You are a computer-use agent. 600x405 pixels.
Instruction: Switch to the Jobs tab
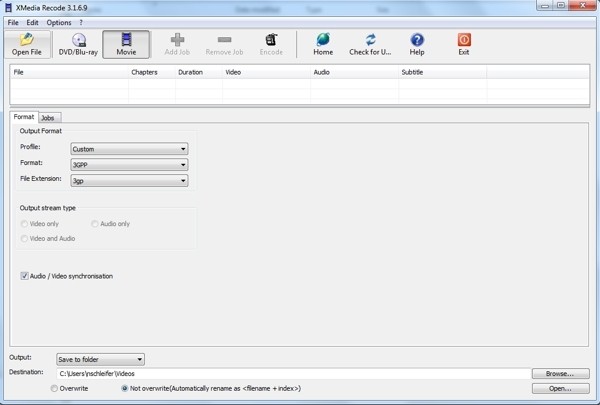click(49, 118)
